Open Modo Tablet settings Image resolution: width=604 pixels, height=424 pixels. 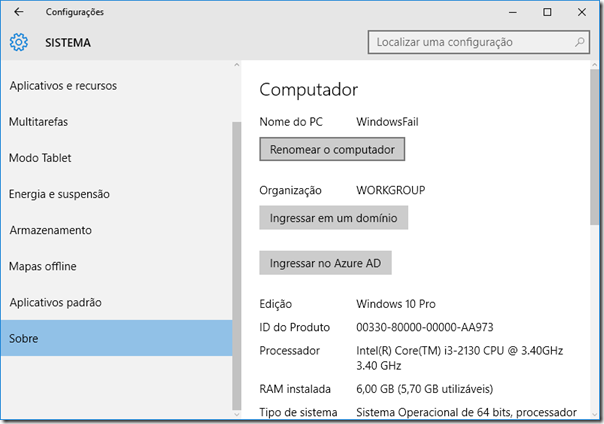point(116,158)
